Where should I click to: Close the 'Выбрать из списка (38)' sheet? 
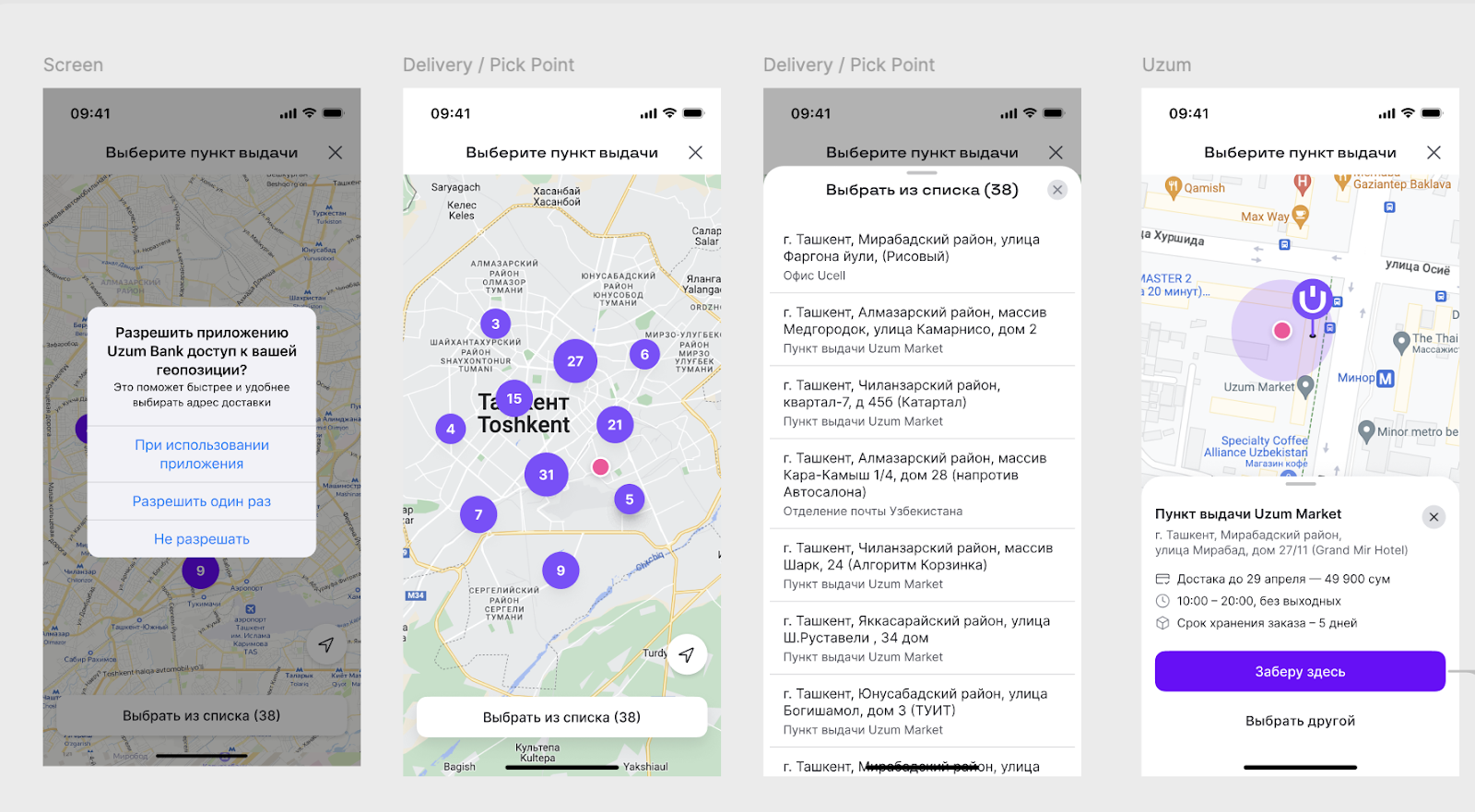pos(1057,190)
